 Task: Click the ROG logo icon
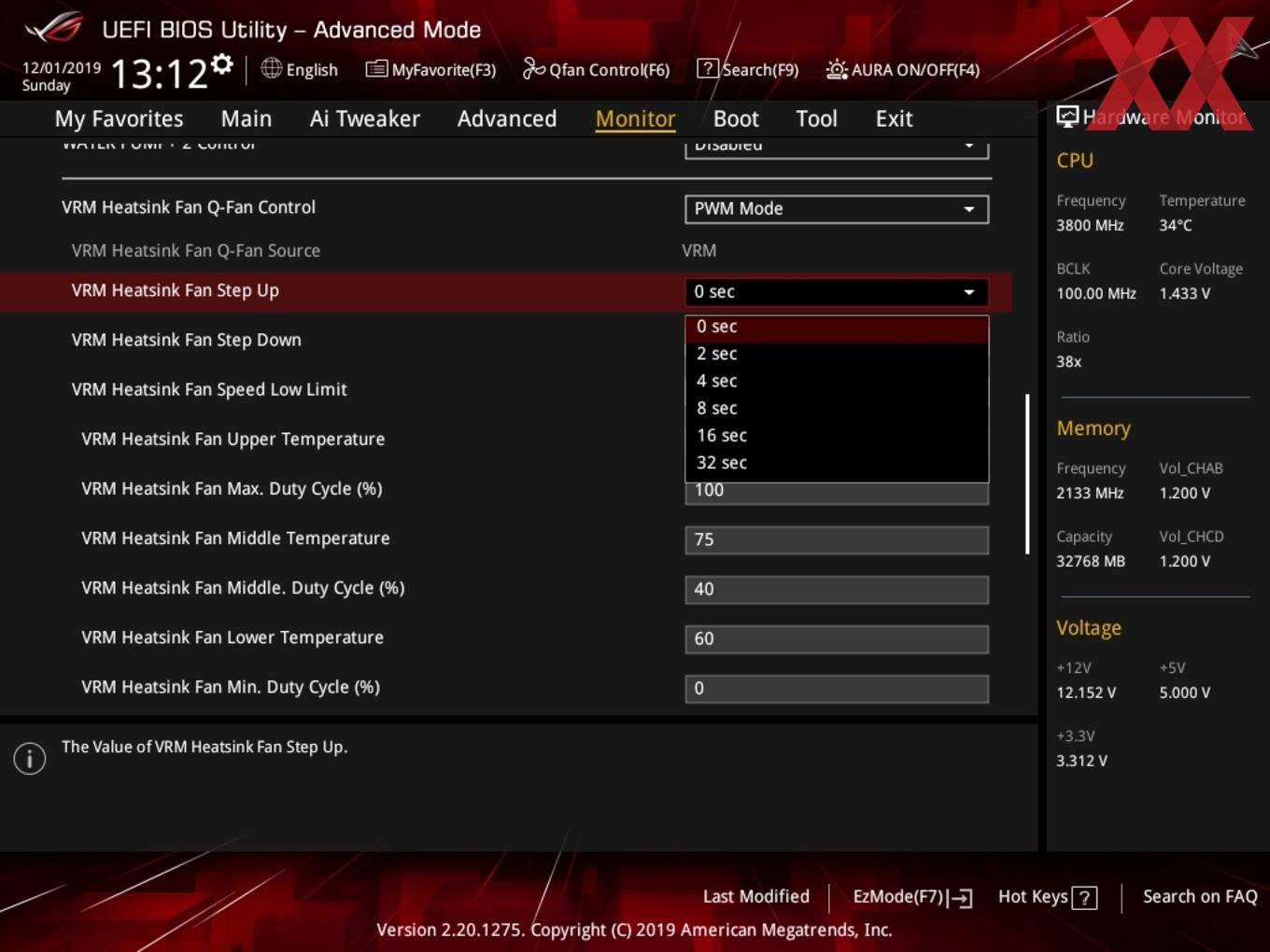click(x=54, y=28)
